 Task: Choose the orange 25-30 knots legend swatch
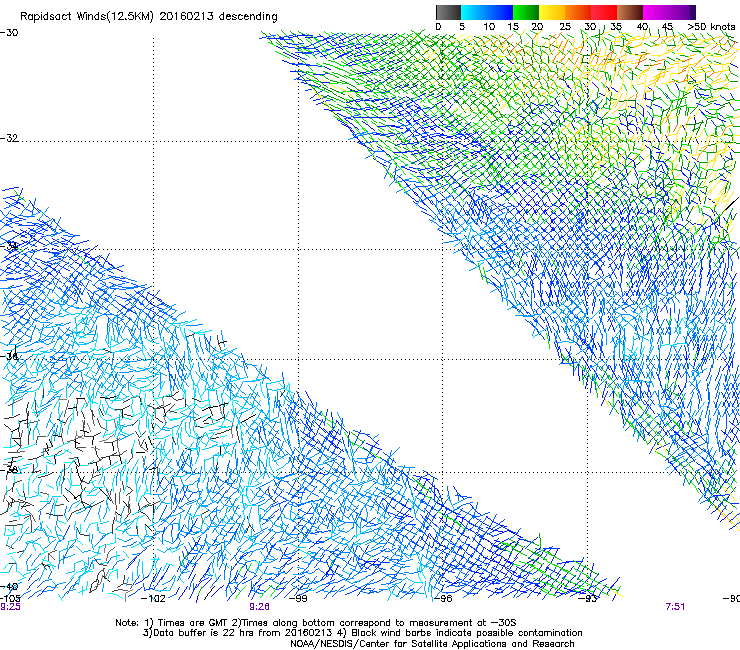(x=578, y=12)
